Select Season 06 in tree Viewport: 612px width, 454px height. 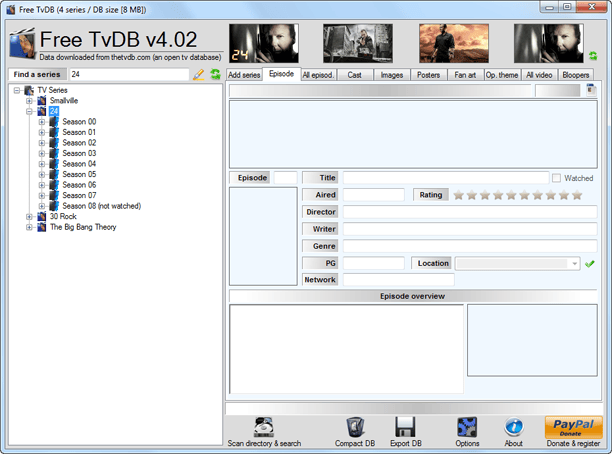coord(79,185)
